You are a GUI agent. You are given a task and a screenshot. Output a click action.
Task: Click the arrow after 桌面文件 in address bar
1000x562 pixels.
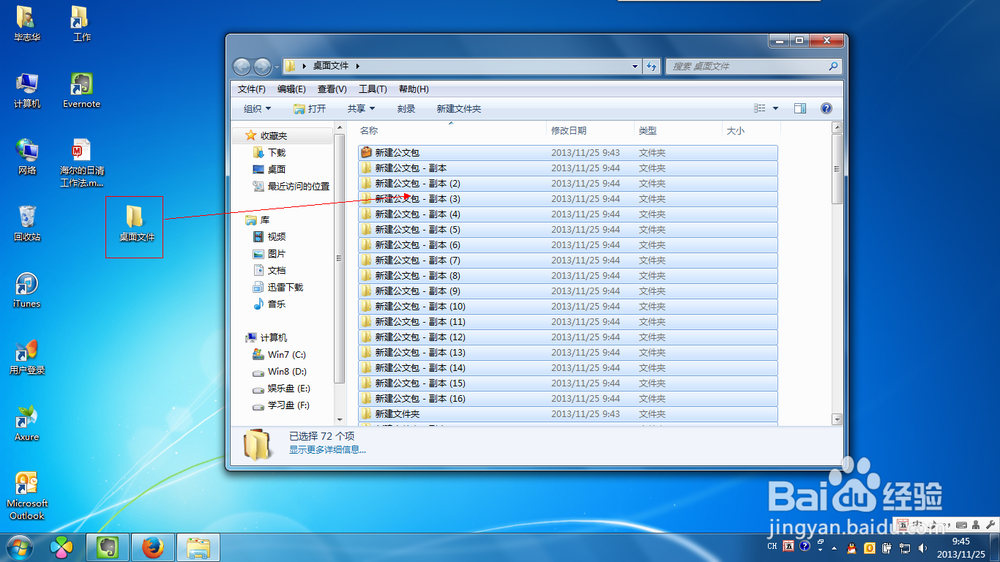coord(358,66)
